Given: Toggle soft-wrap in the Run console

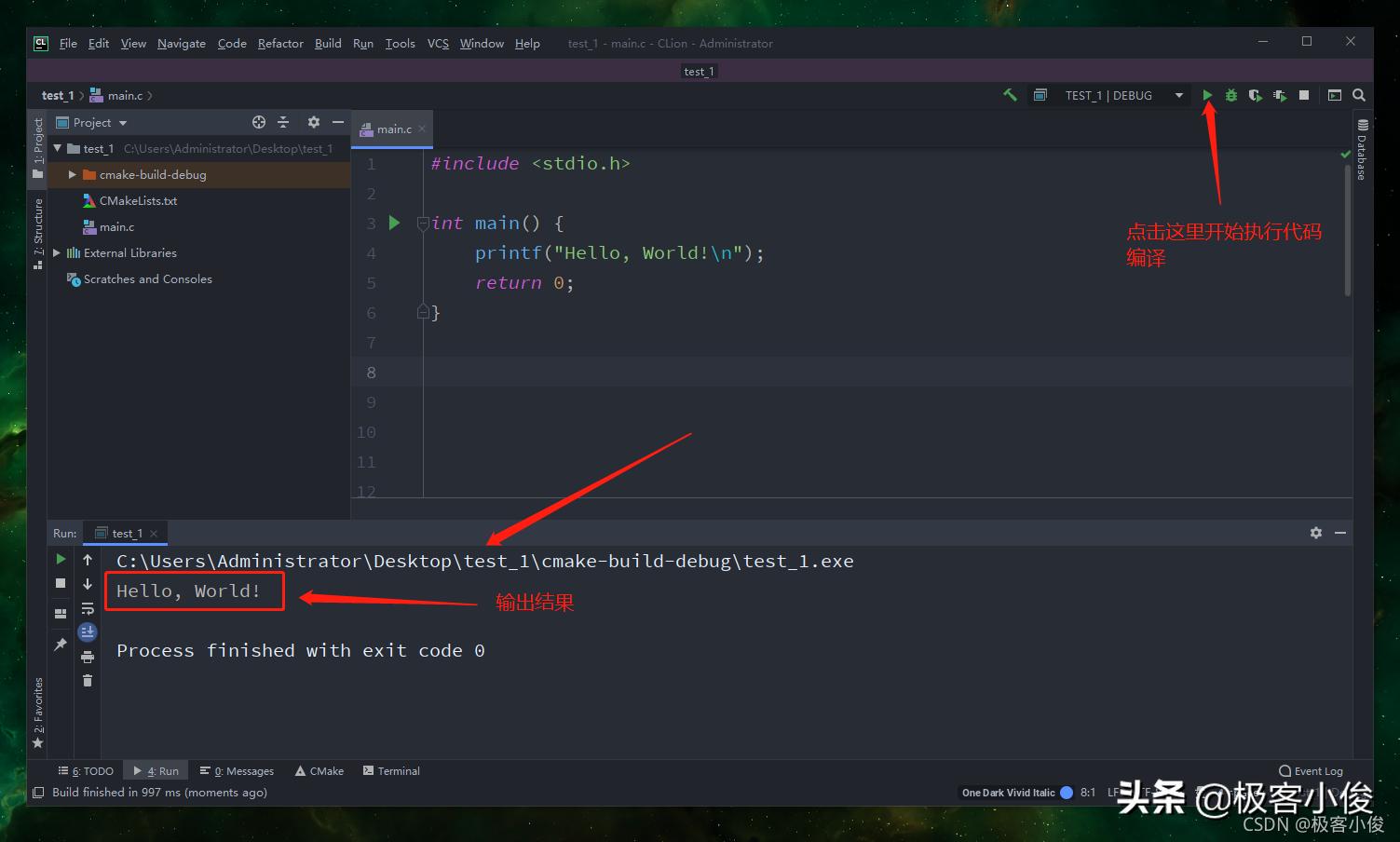Looking at the screenshot, I should coord(88,608).
